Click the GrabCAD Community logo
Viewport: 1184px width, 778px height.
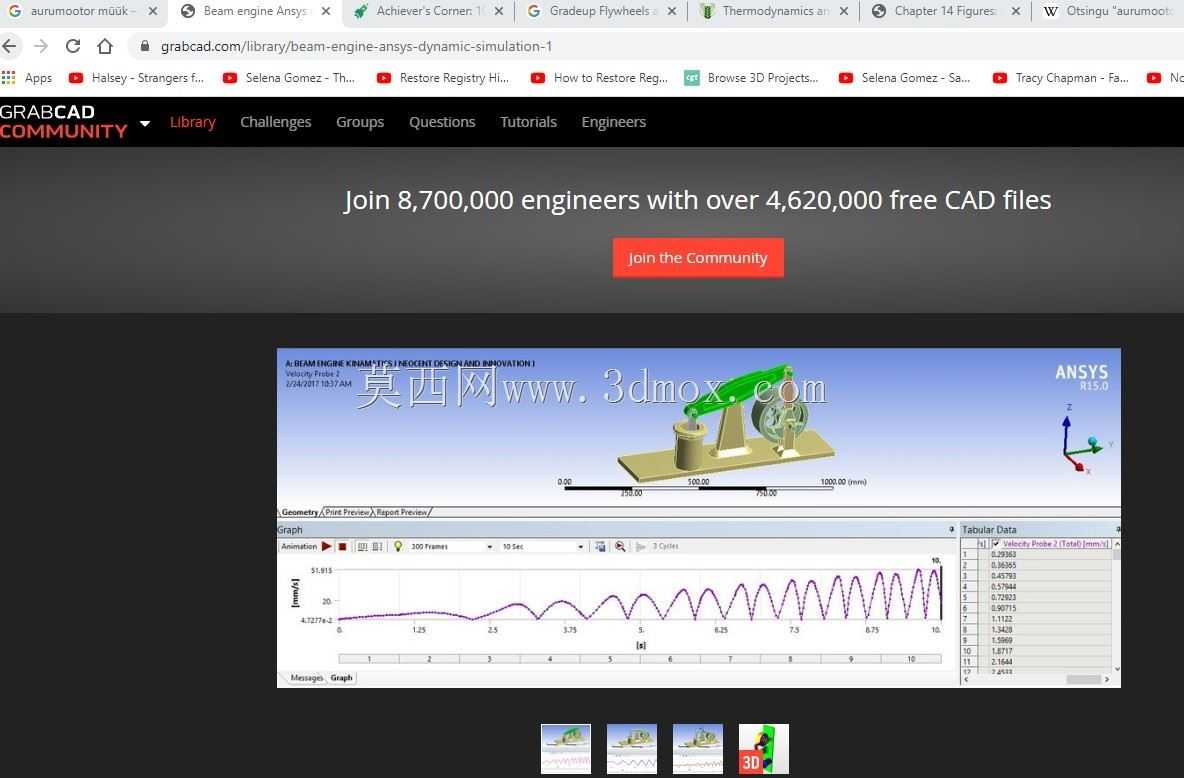(63, 122)
